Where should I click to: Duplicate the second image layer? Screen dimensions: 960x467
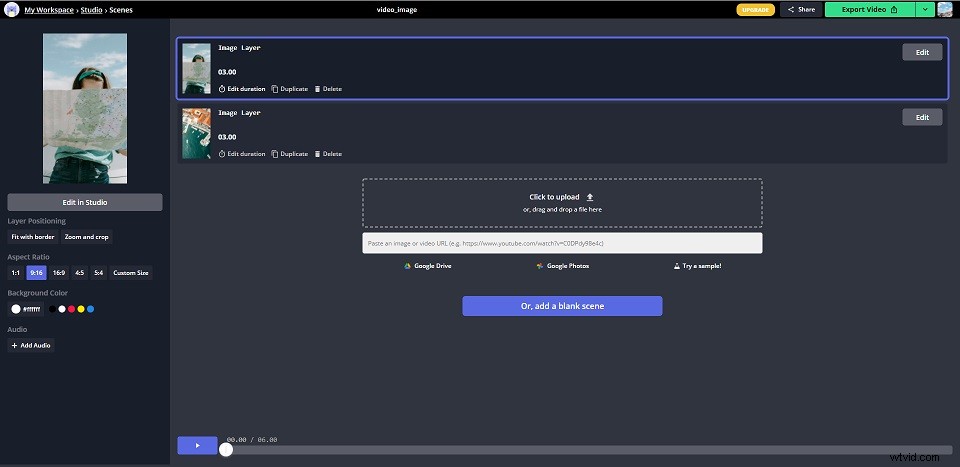coord(290,154)
